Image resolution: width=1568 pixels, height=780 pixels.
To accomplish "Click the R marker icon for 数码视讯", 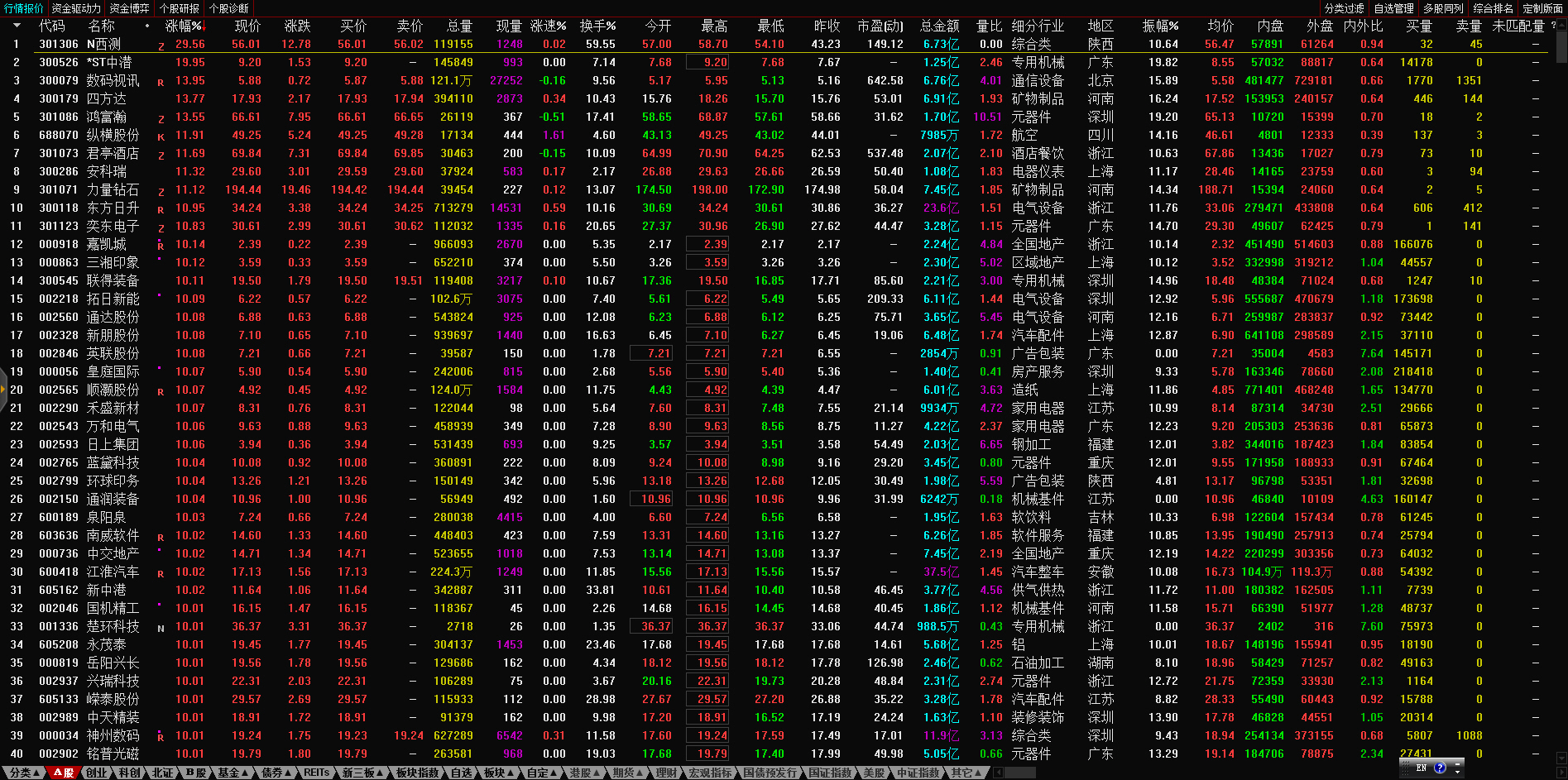I will pyautogui.click(x=161, y=82).
